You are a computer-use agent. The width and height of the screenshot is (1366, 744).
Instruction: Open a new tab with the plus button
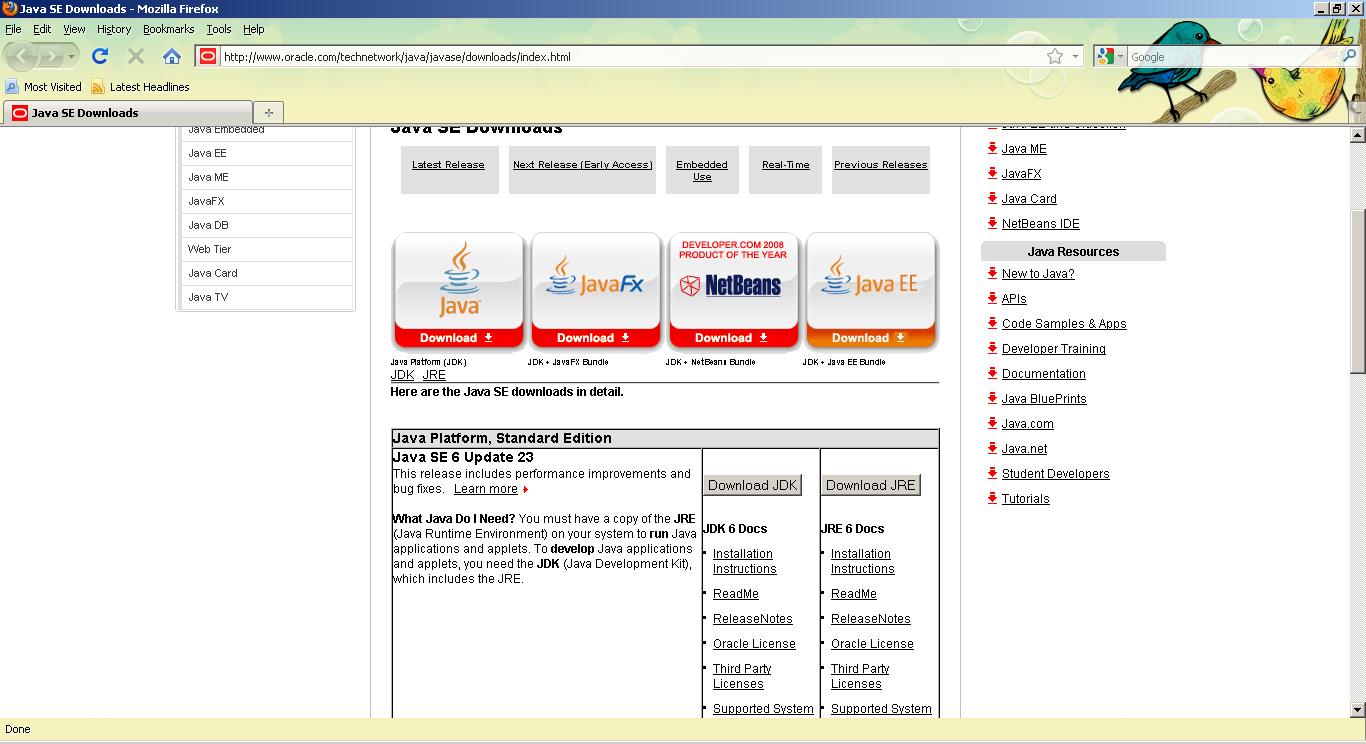pos(268,112)
